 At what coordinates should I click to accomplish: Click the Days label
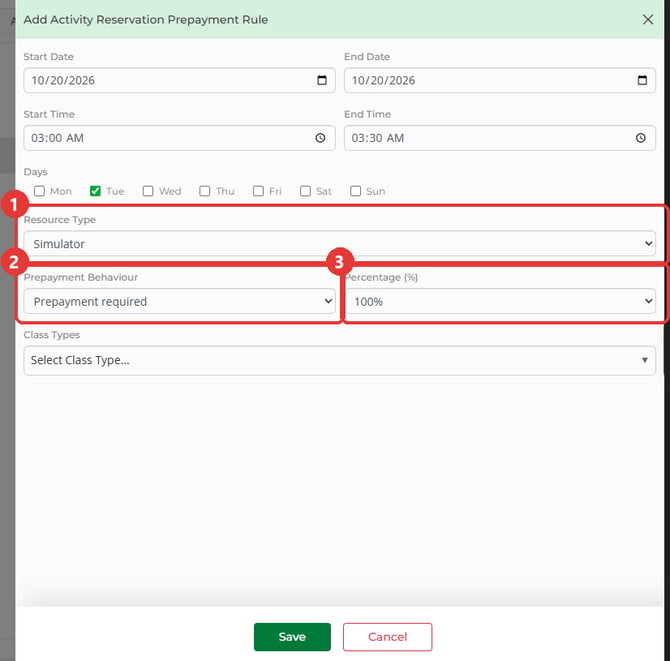[35, 172]
